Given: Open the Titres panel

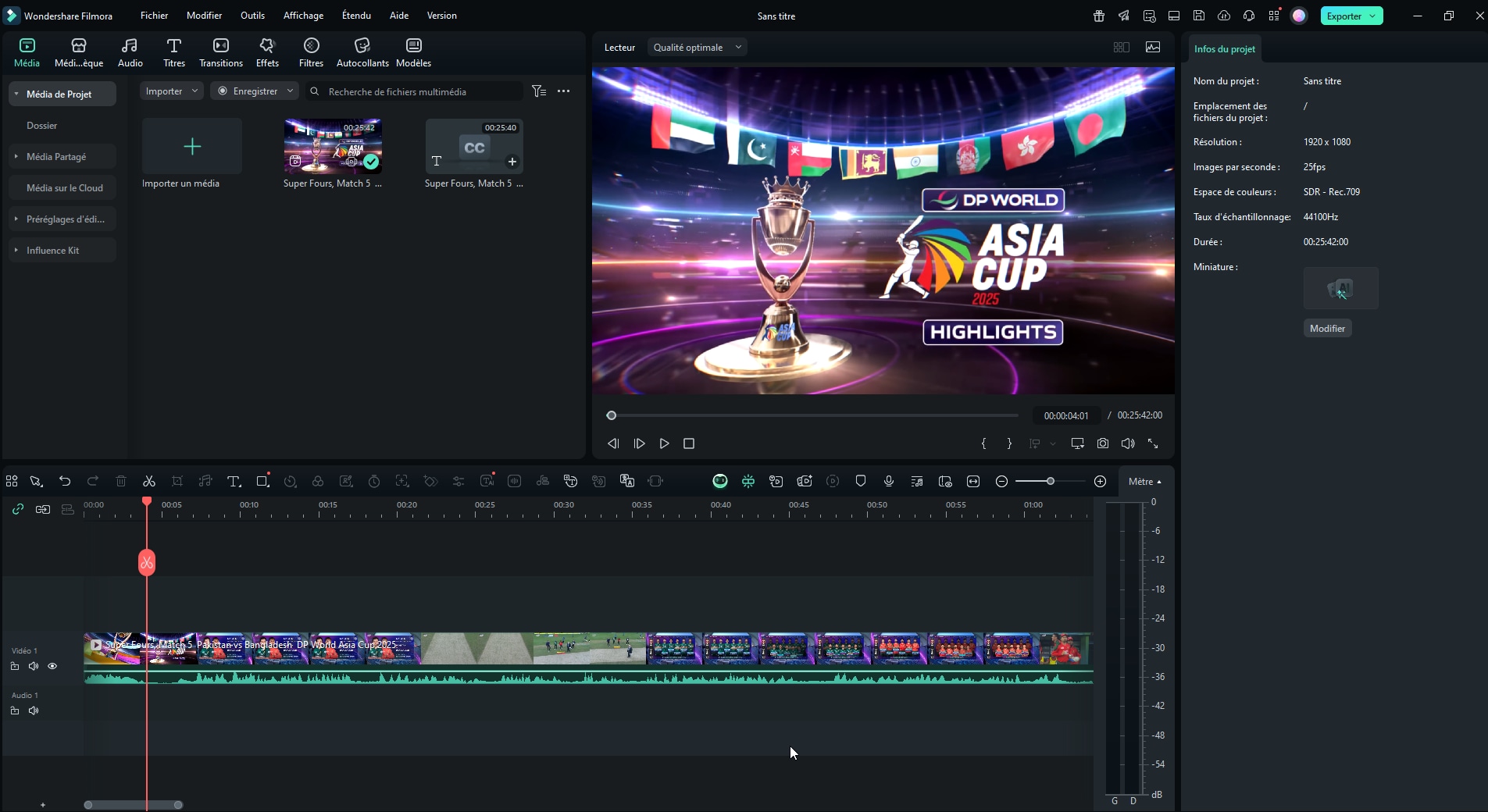Looking at the screenshot, I should coord(173,52).
